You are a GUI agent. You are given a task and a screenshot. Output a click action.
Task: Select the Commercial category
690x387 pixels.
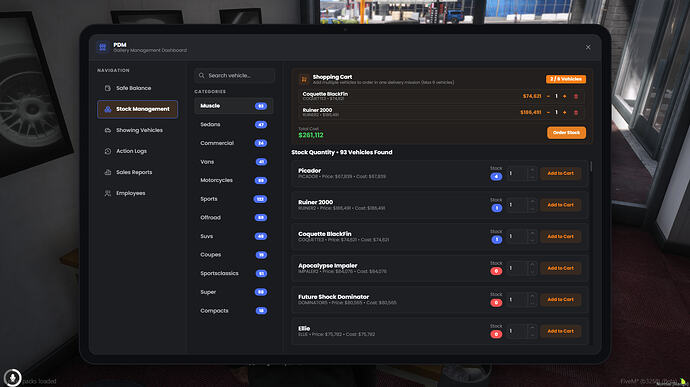[234, 143]
